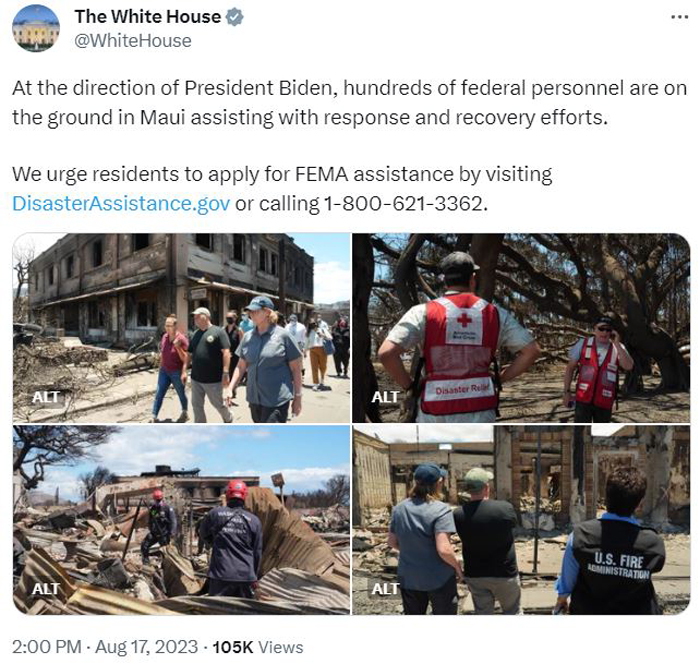Click the blue verified badge icon
The height and width of the screenshot is (664, 700).
pyautogui.click(x=234, y=17)
